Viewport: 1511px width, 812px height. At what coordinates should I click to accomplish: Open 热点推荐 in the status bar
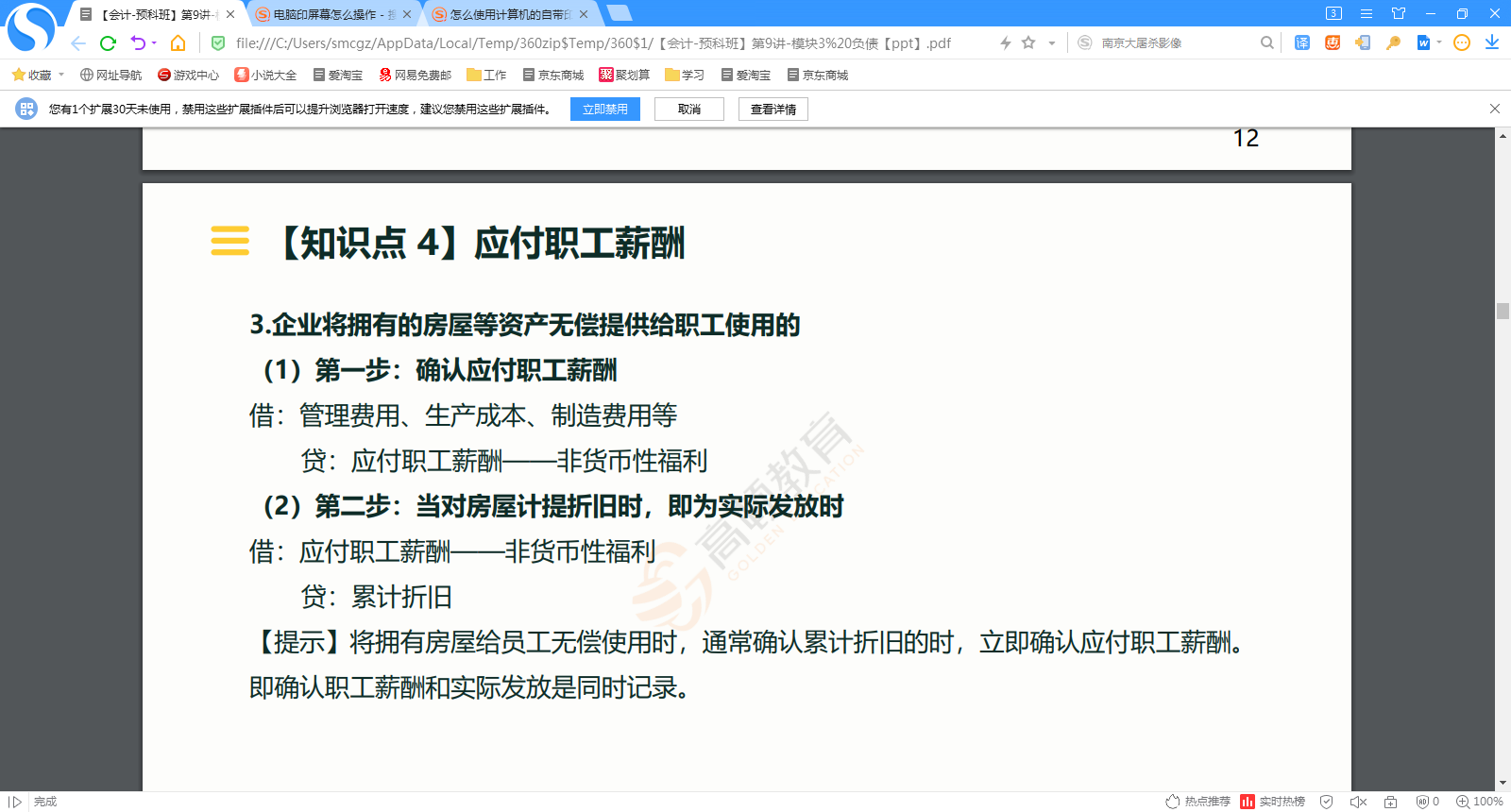tap(1197, 802)
